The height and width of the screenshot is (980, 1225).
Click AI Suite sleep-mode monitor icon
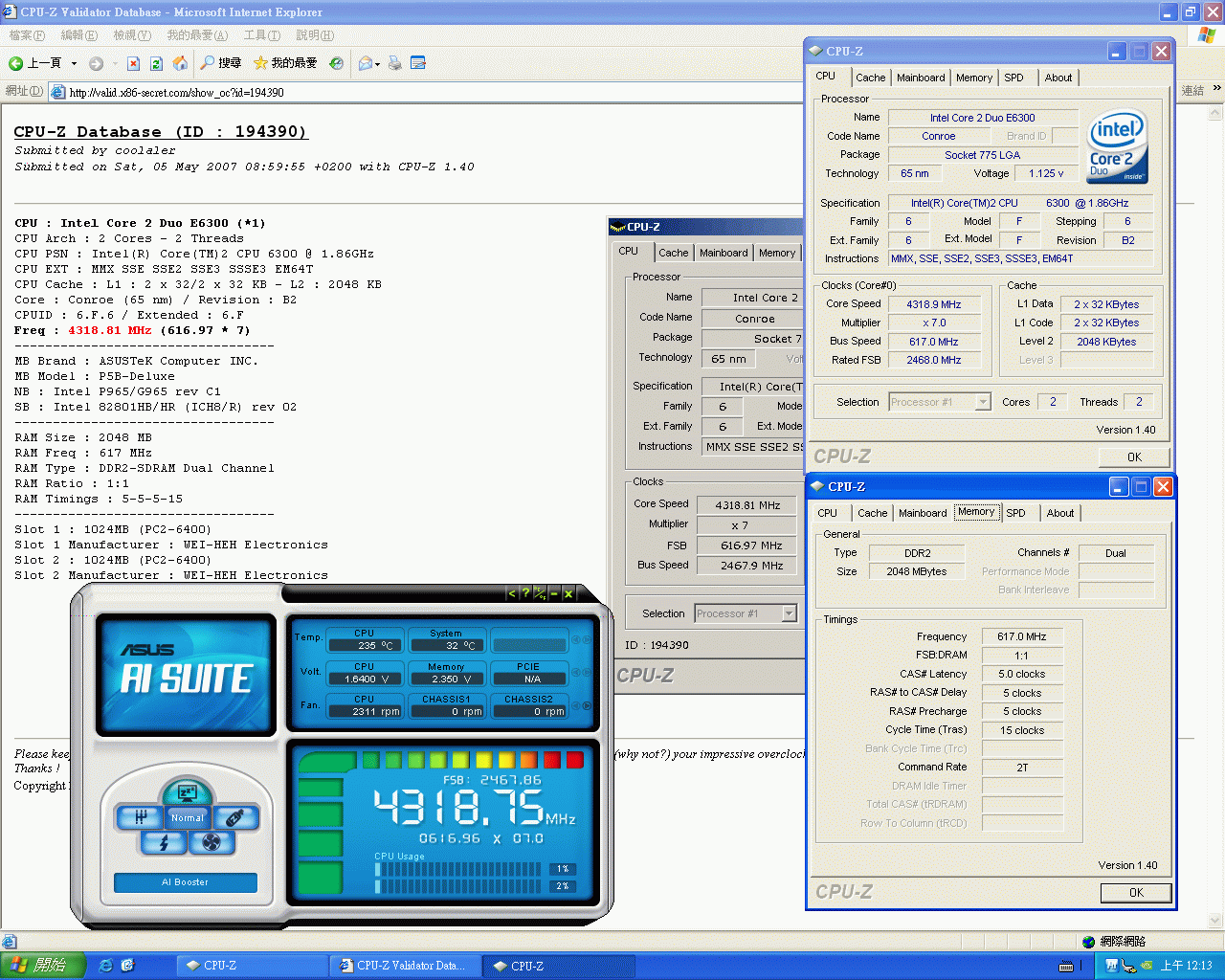(187, 793)
